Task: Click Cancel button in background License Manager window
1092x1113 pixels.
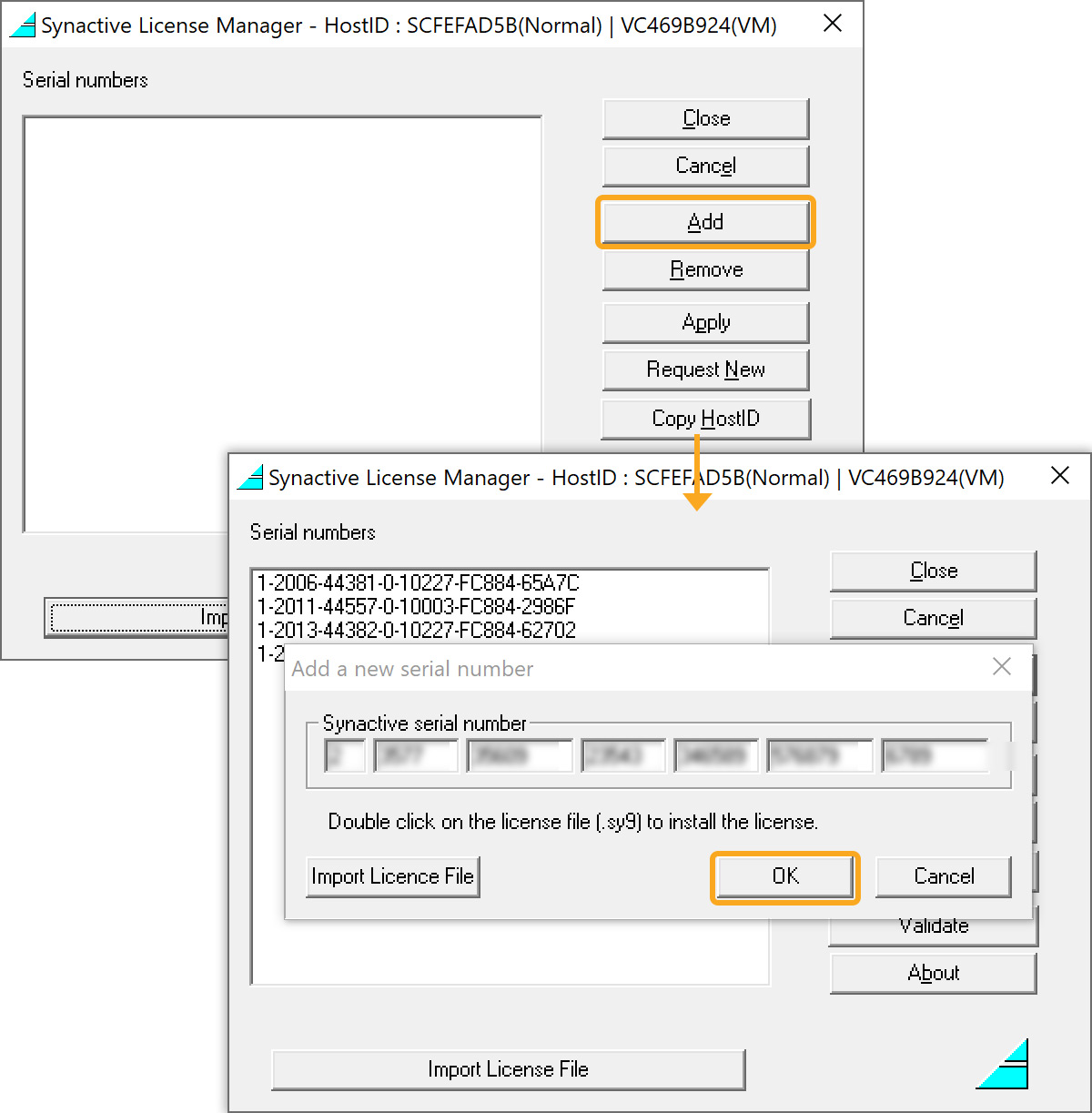Action: pos(705,166)
